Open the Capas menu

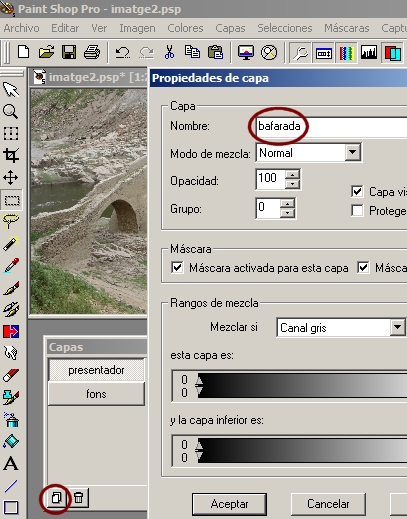tap(230, 28)
